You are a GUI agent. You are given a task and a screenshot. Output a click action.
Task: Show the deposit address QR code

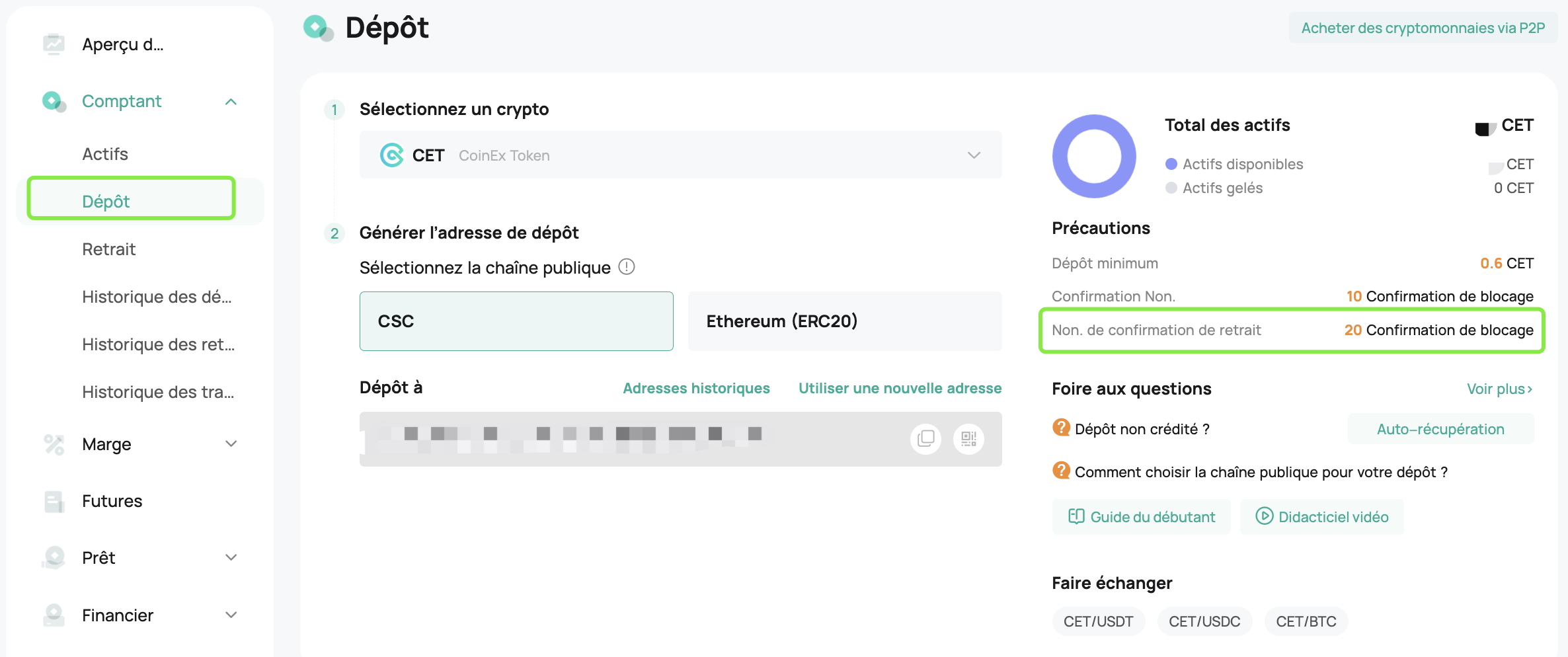pyautogui.click(x=969, y=439)
